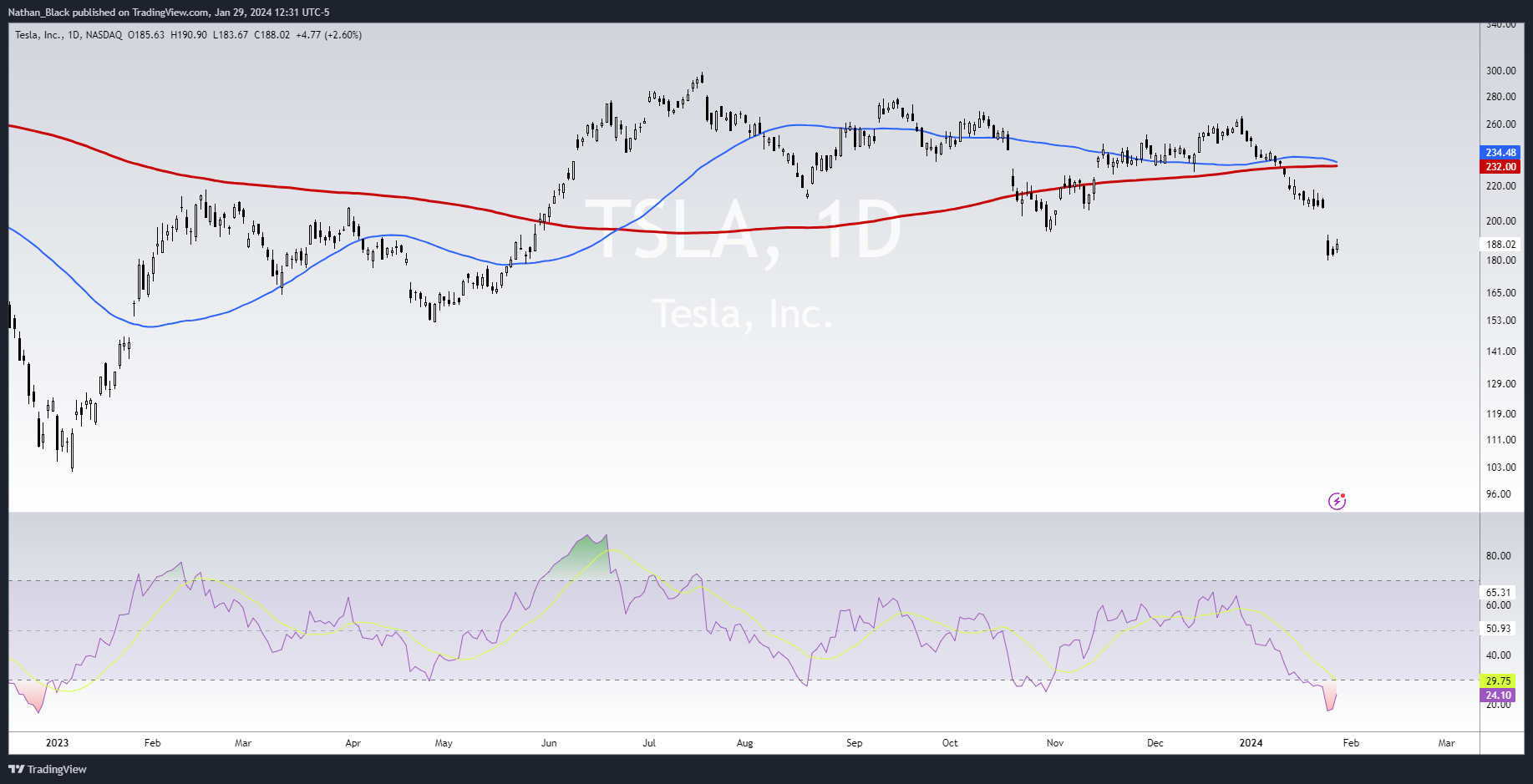Click the publisher line 'Nathan_Black published on TradingView.com'
Image resolution: width=1533 pixels, height=784 pixels.
coord(109,13)
